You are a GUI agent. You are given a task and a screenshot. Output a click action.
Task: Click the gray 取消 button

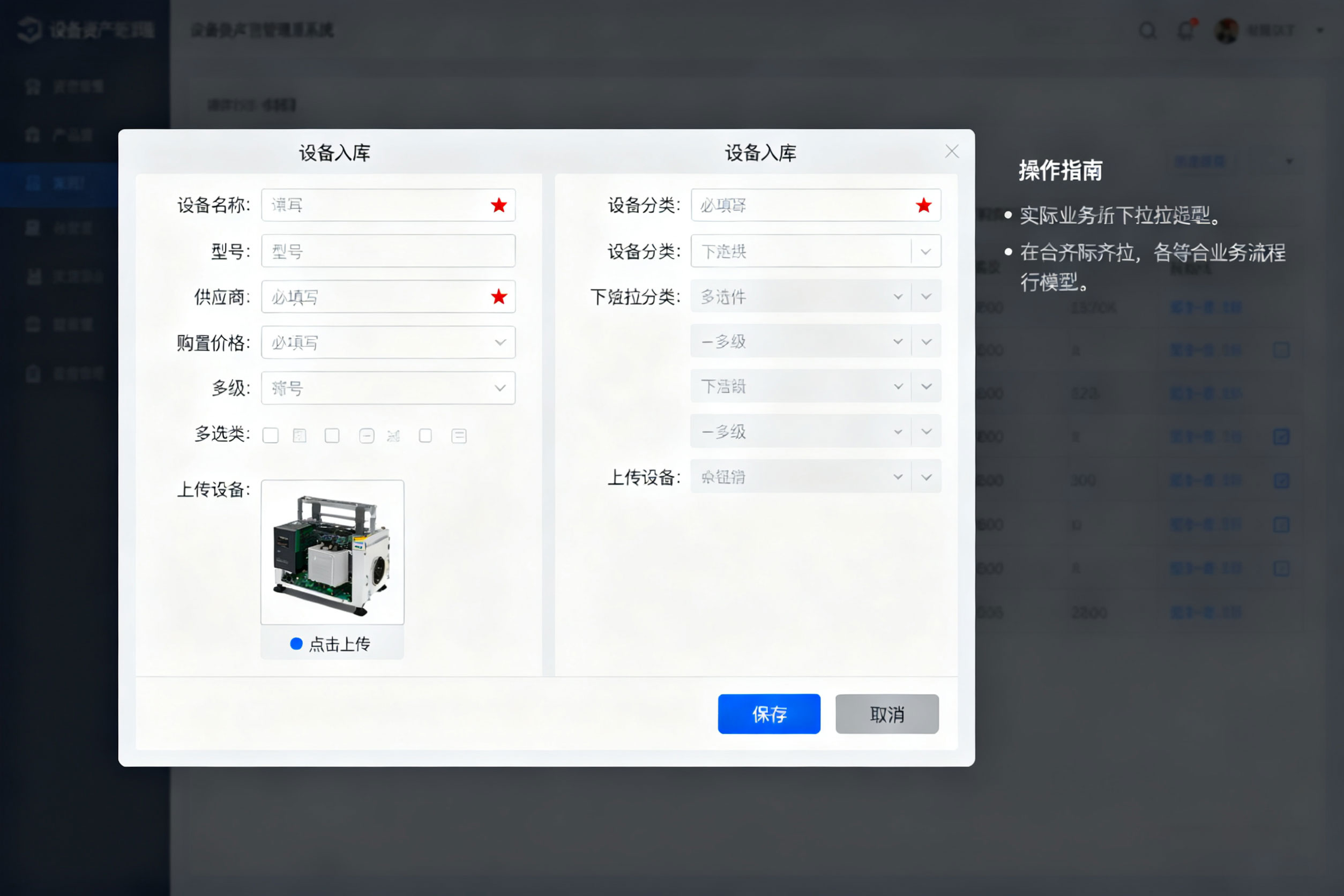(886, 714)
